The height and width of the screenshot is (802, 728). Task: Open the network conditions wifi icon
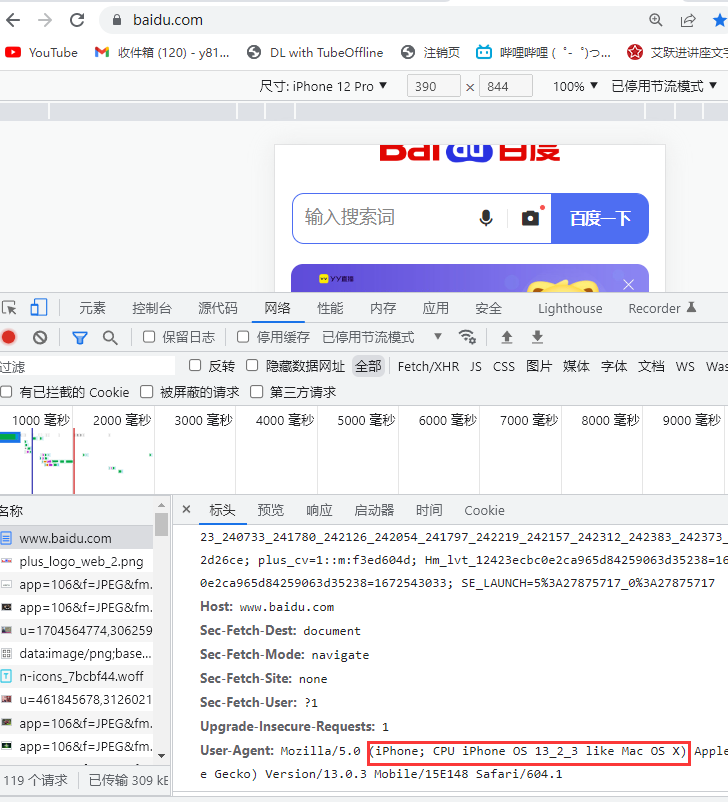[467, 337]
